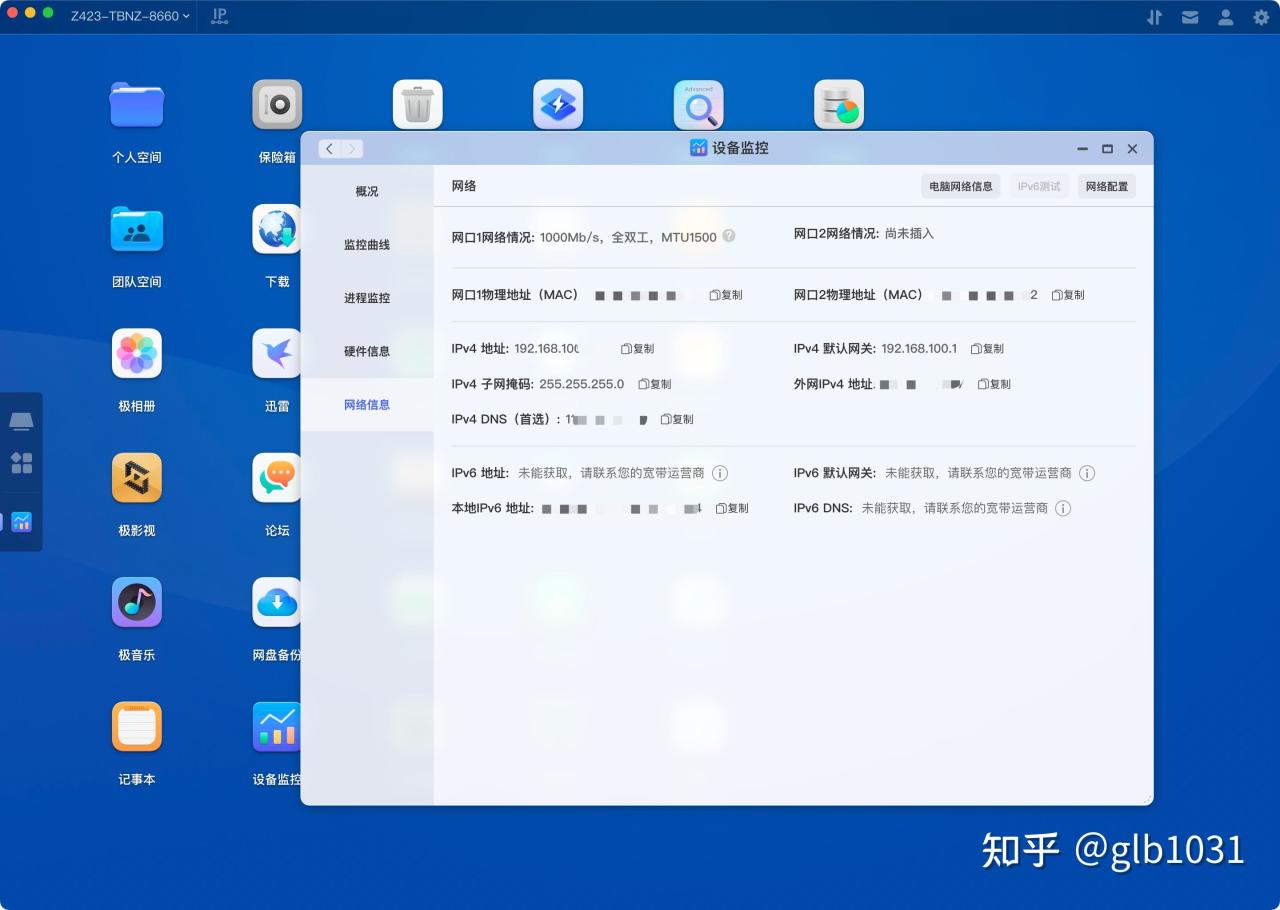
Task: Switch to the 概况 tab
Action: click(x=367, y=191)
